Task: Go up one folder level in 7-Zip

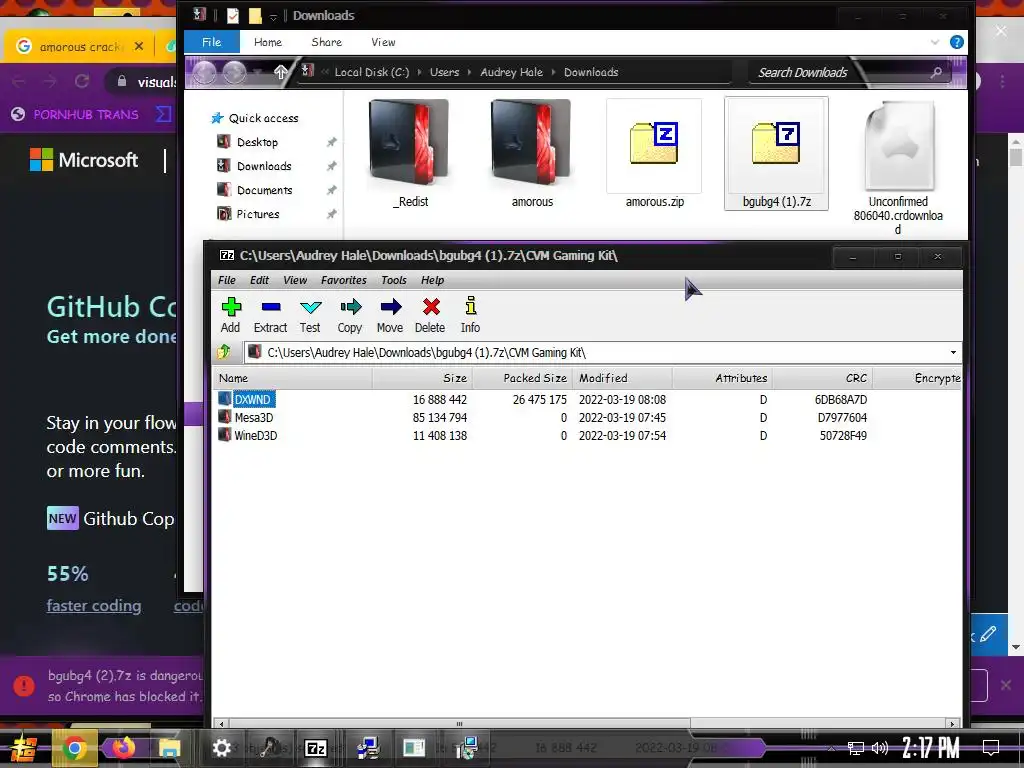Action: [224, 352]
